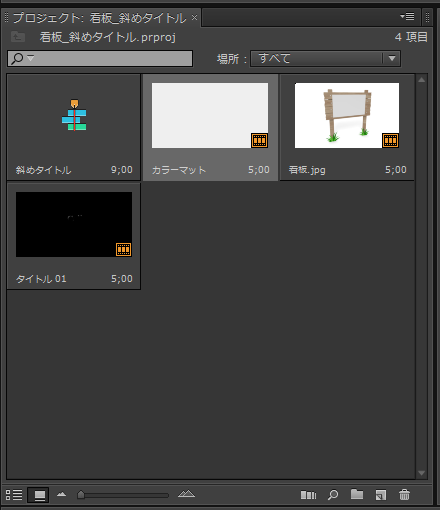Click the 看板.jpg name label
The width and height of the screenshot is (440, 510).
(307, 170)
